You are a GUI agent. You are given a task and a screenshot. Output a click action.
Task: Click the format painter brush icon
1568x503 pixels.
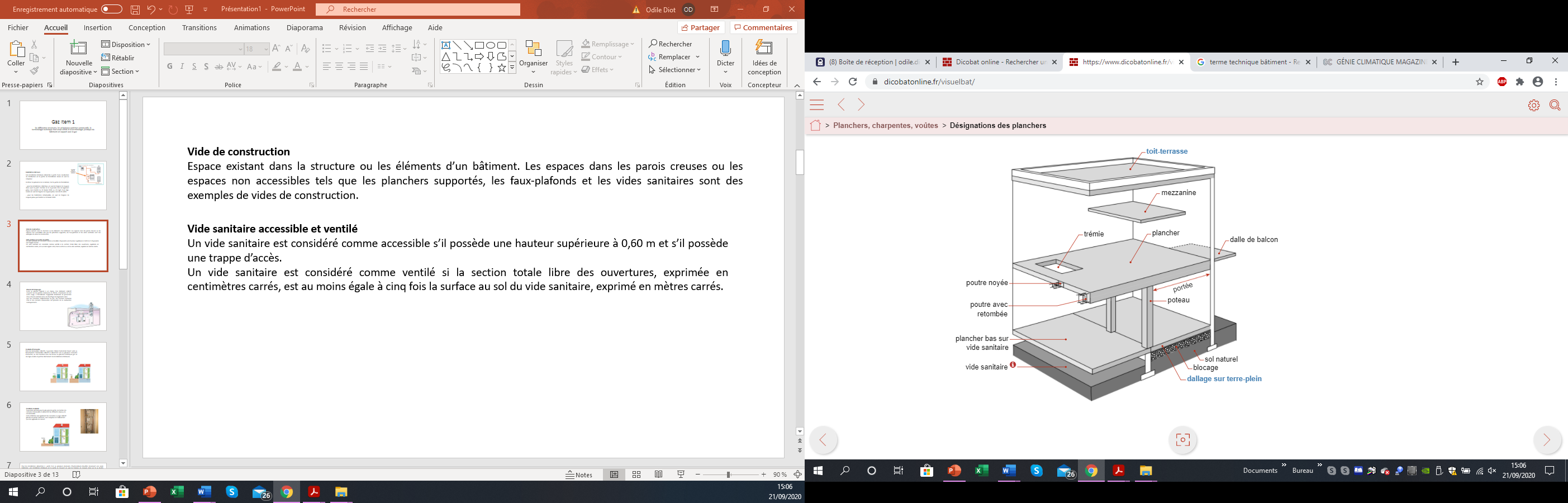click(34, 71)
